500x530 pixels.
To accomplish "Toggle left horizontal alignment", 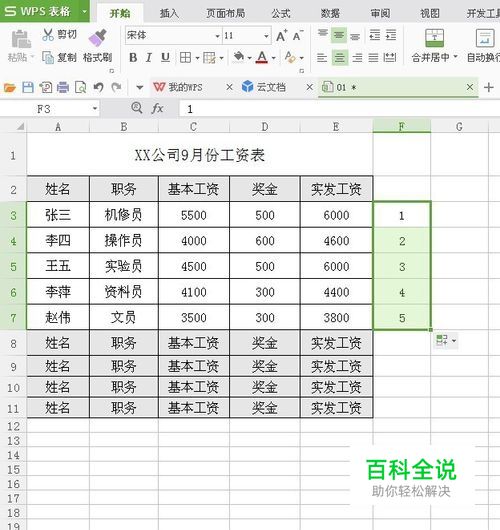I will tap(322, 58).
